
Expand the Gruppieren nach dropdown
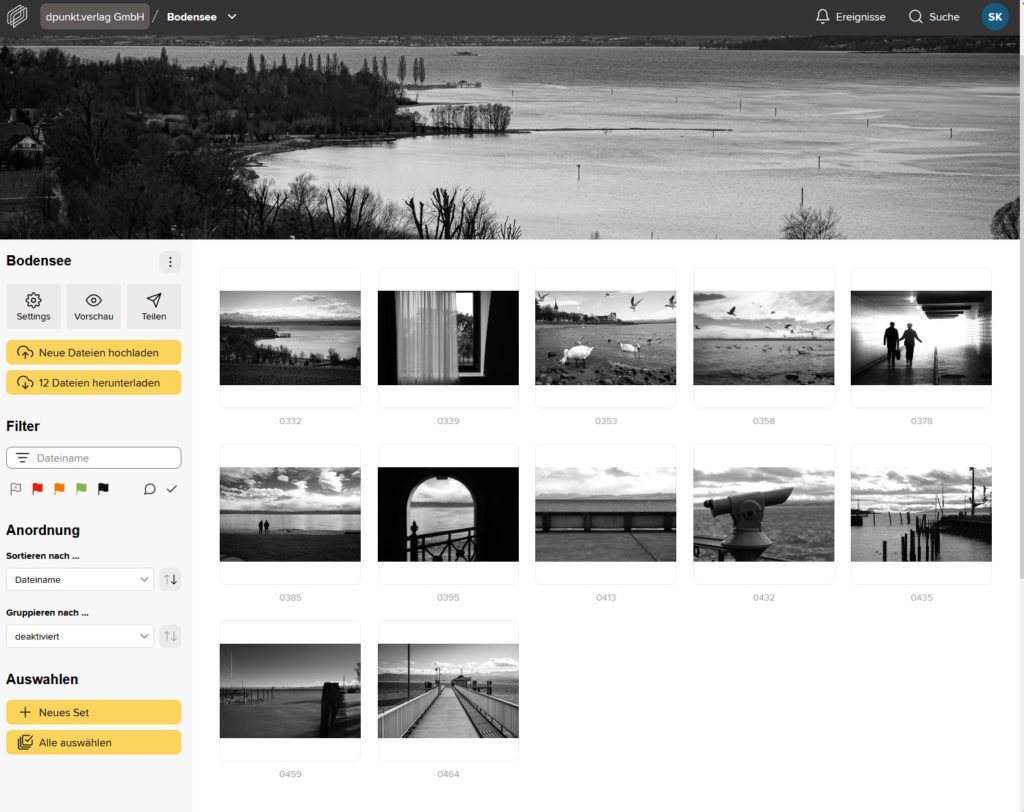click(x=79, y=636)
